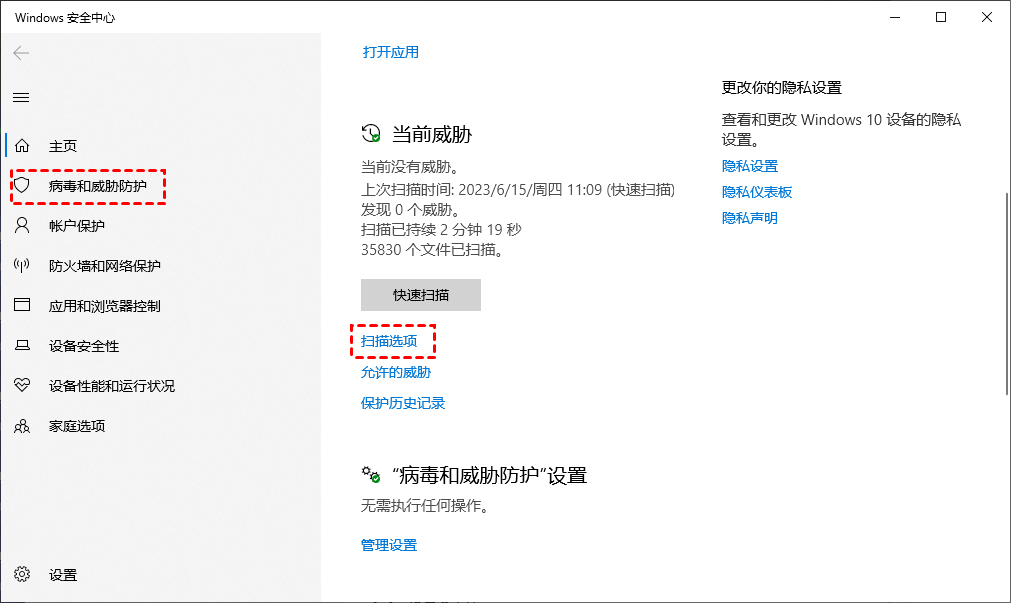This screenshot has height=603, width=1011.
Task: Click the "病毒和威胁防护"设置 heading
Action: pos(490,475)
